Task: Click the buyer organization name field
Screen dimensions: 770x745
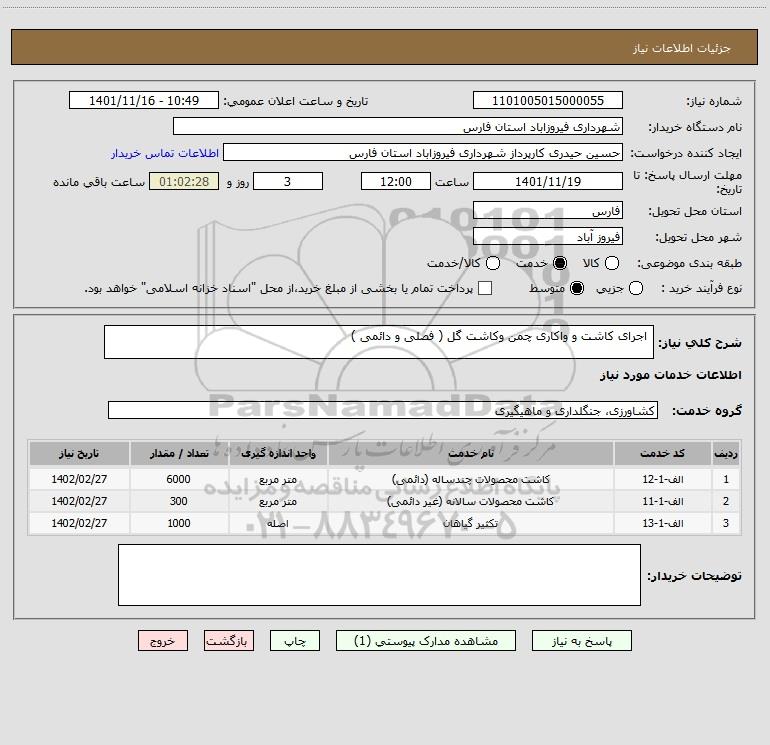Action: (x=398, y=127)
